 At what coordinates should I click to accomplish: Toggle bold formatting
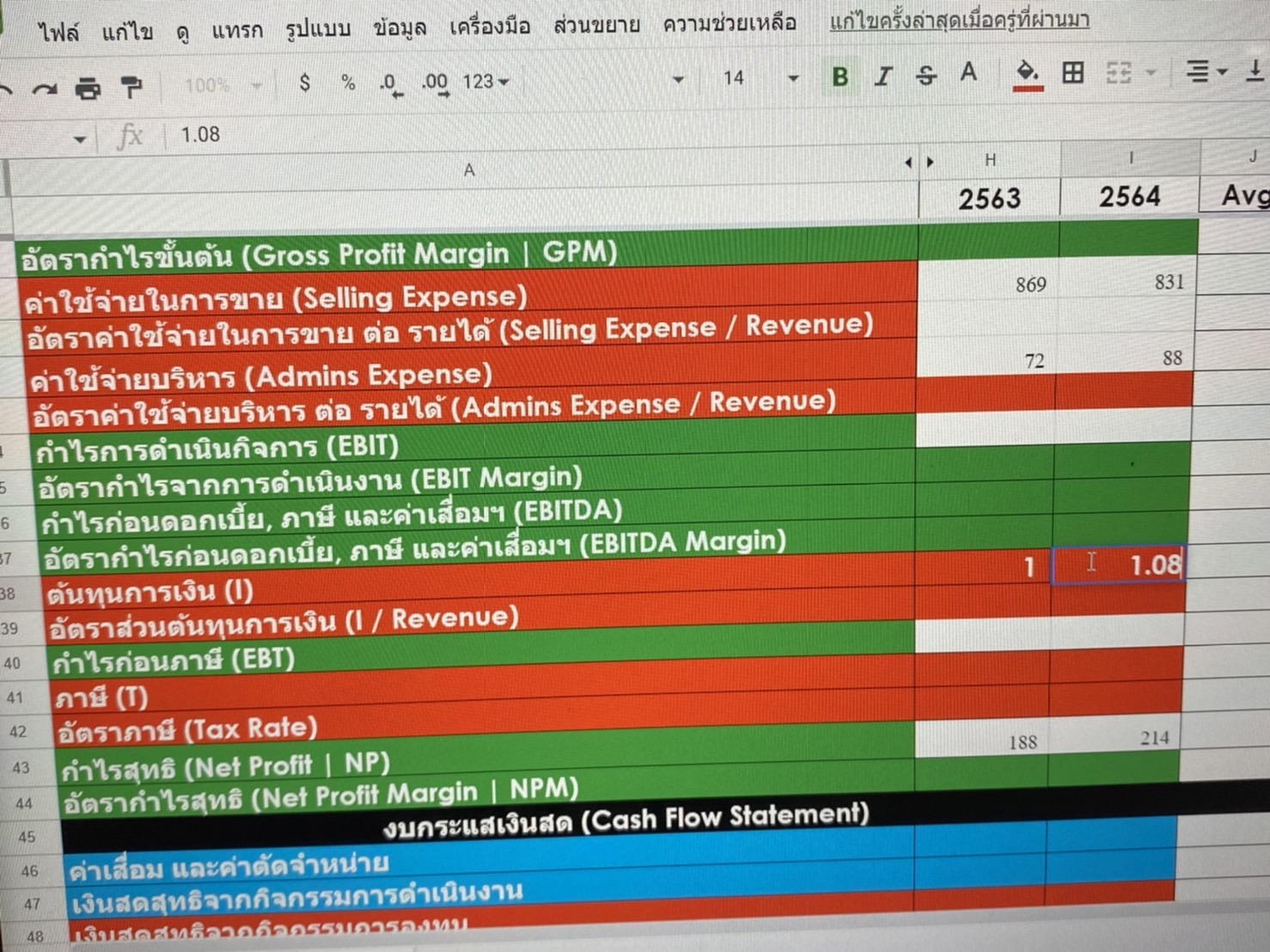tap(840, 76)
